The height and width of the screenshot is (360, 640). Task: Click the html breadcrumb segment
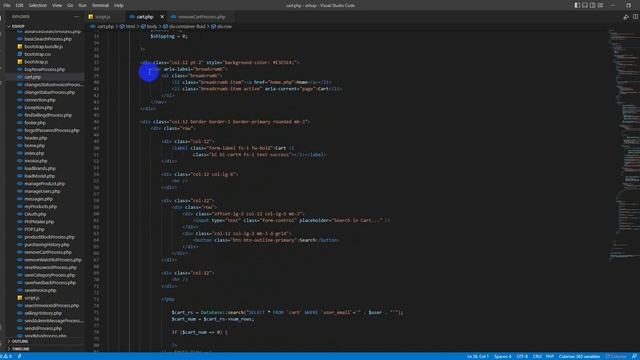pos(127,27)
